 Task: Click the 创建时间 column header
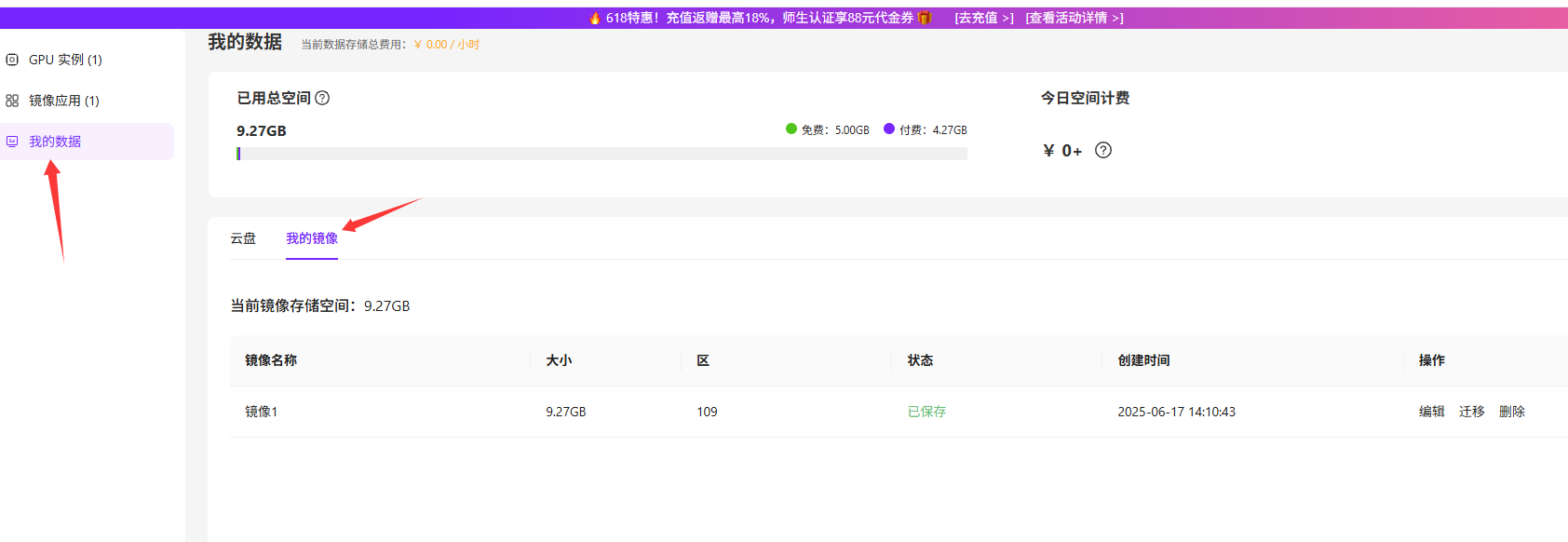coord(1143,360)
